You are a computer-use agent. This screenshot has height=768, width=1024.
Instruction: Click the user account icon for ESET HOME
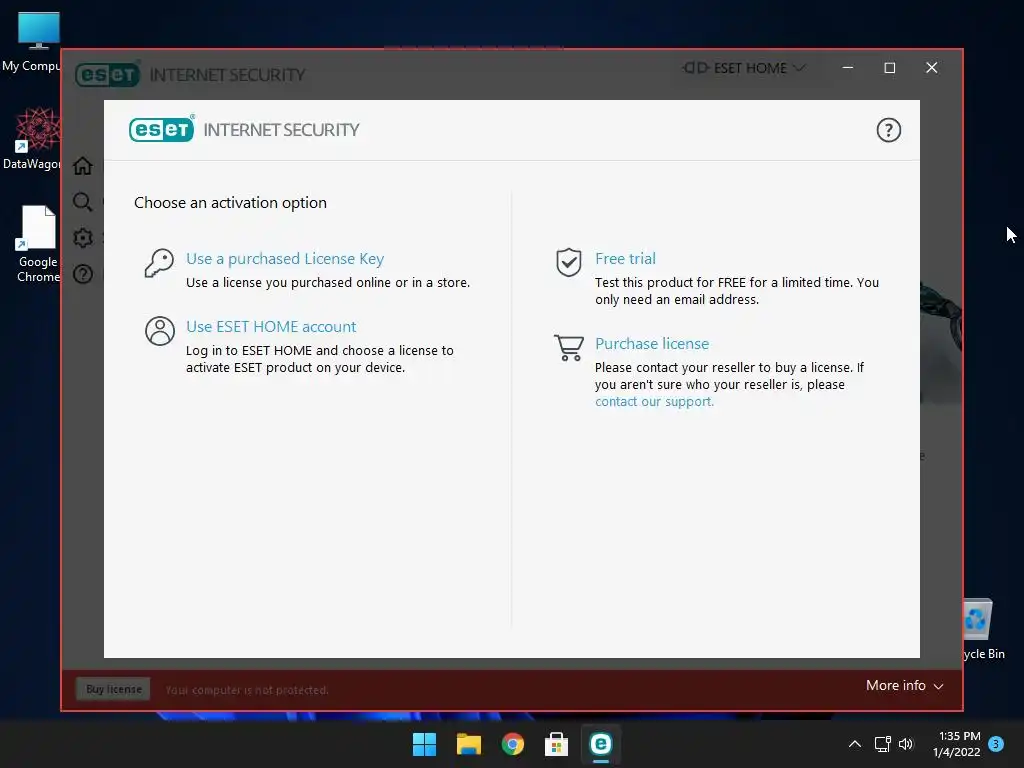click(x=159, y=331)
